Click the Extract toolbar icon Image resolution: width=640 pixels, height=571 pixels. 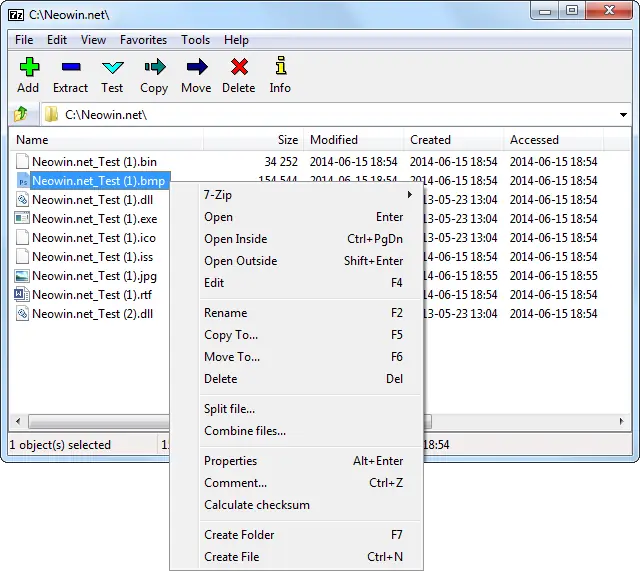(x=71, y=67)
